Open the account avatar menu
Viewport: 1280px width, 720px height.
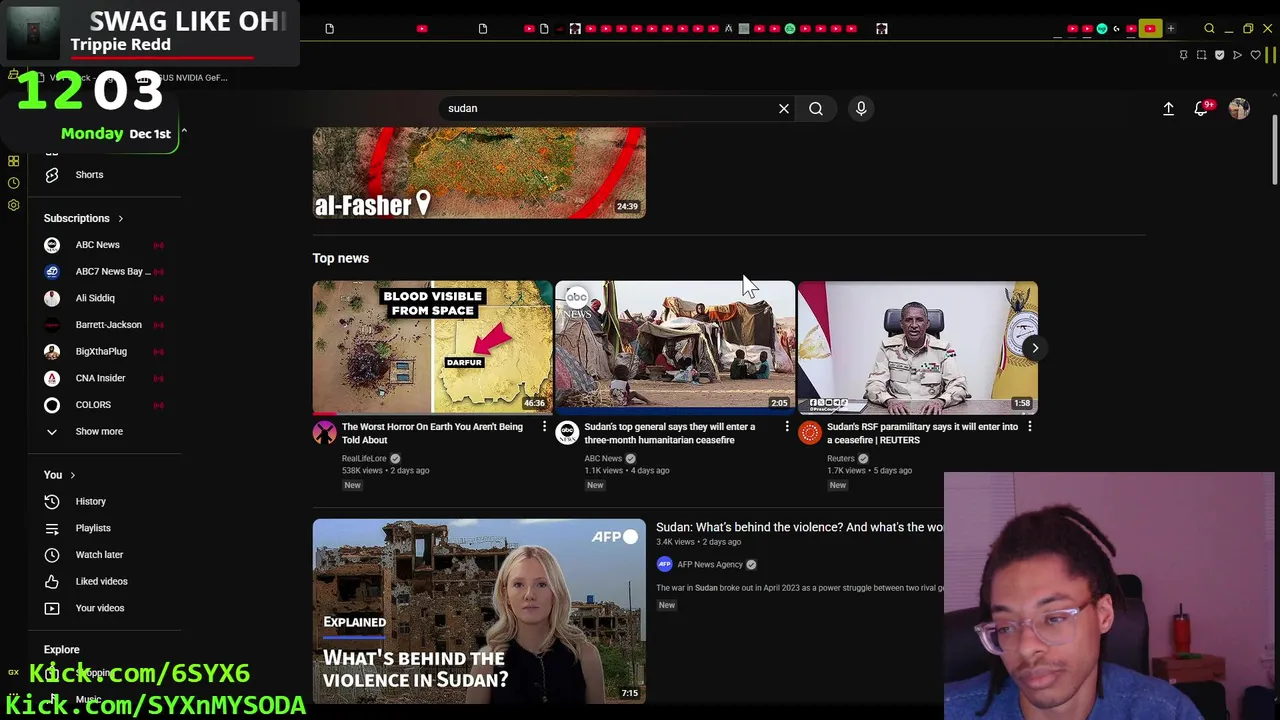click(1239, 109)
